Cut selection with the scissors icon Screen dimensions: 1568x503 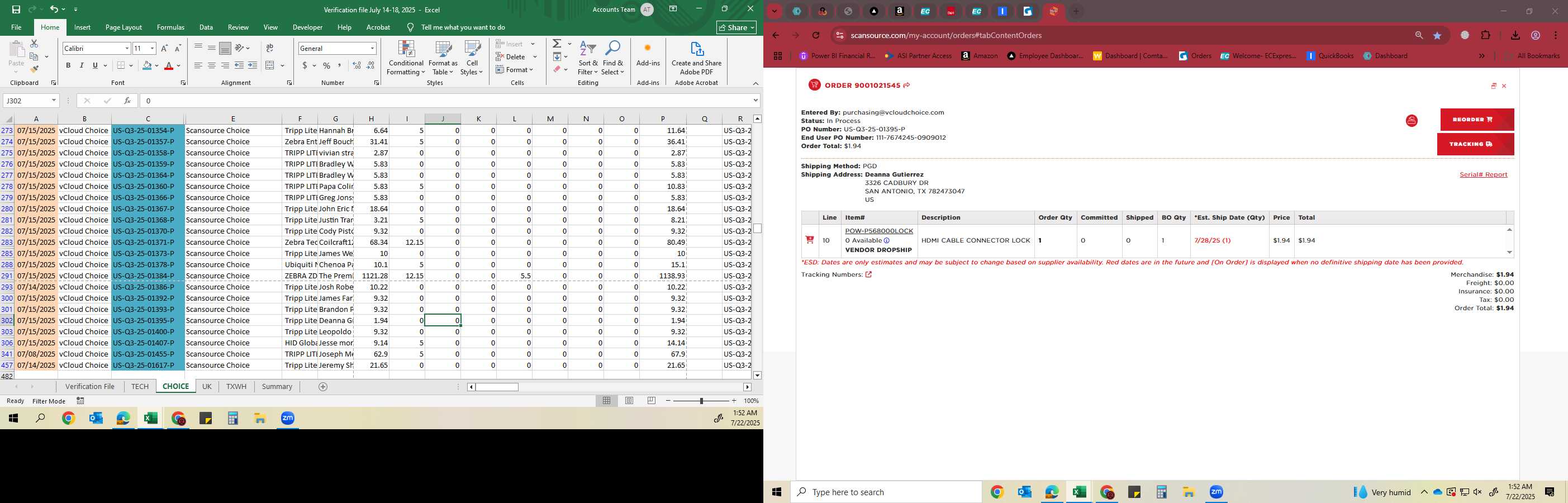(x=34, y=44)
